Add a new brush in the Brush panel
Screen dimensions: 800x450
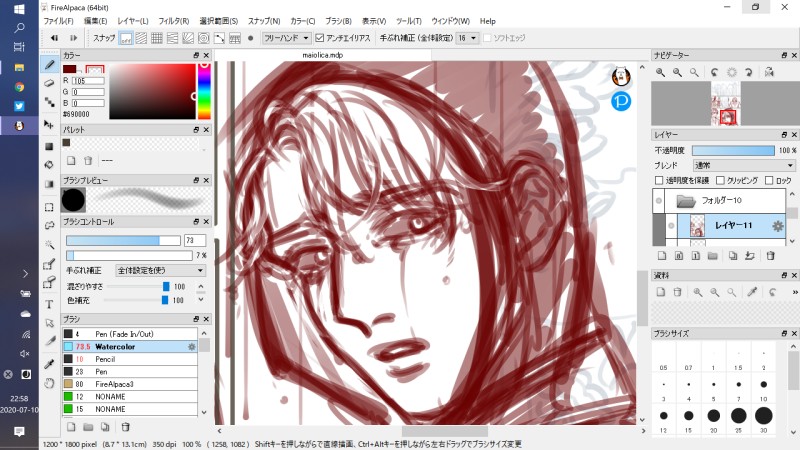coord(71,427)
